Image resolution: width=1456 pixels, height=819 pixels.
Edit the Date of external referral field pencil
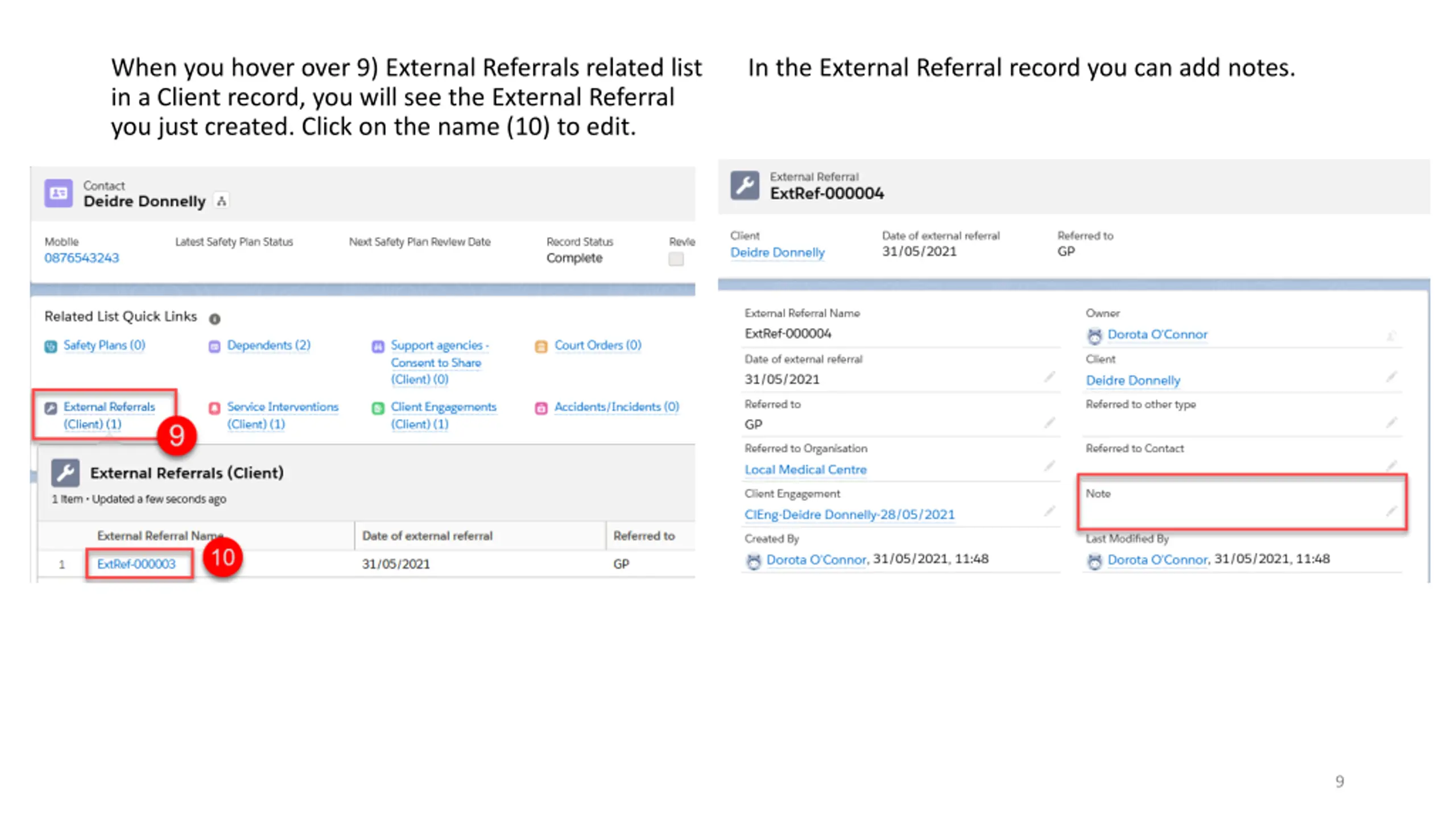1049,377
